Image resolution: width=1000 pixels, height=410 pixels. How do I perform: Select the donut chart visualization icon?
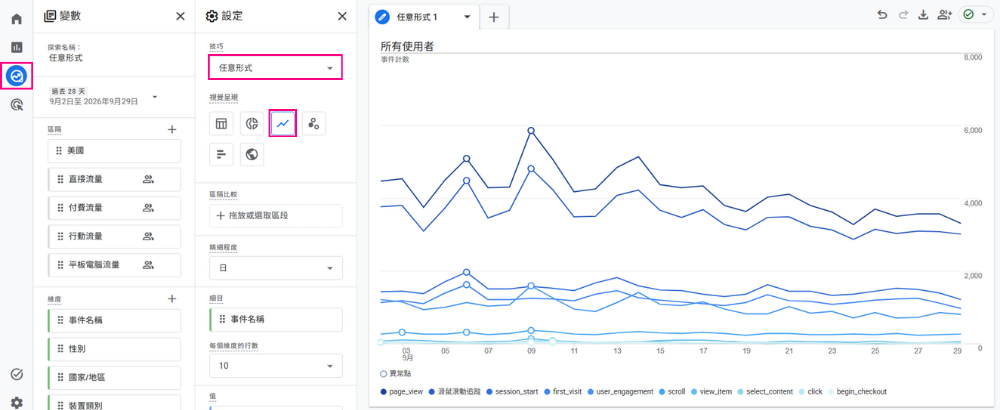[x=252, y=124]
